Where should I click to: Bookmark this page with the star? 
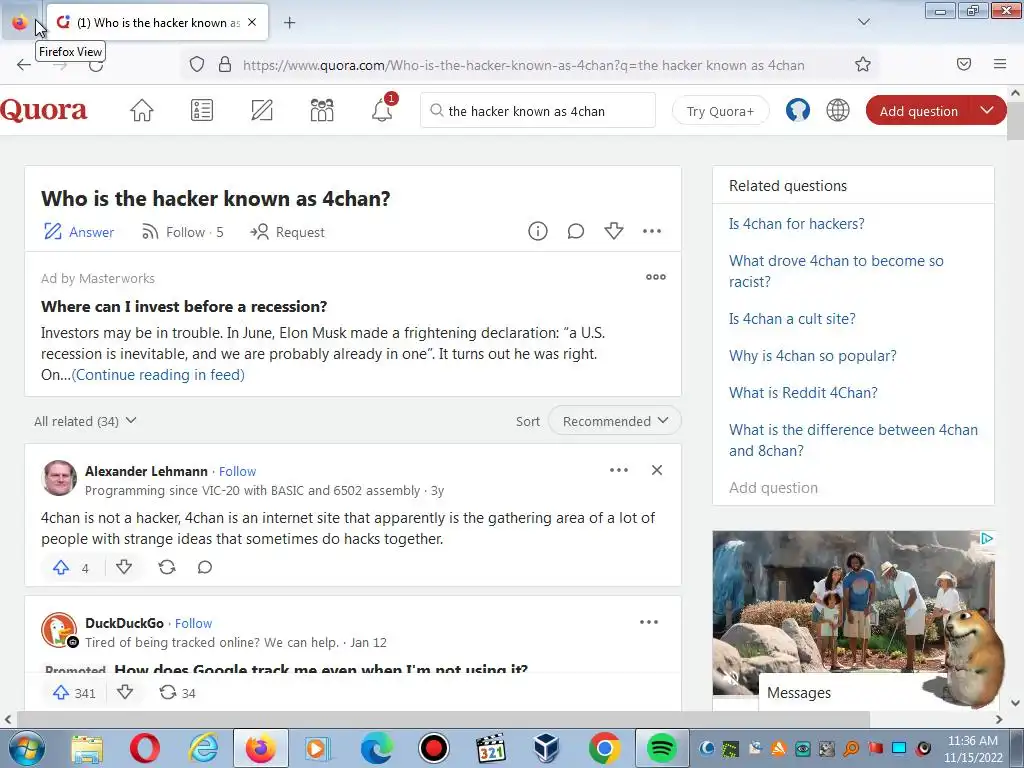coord(863,64)
